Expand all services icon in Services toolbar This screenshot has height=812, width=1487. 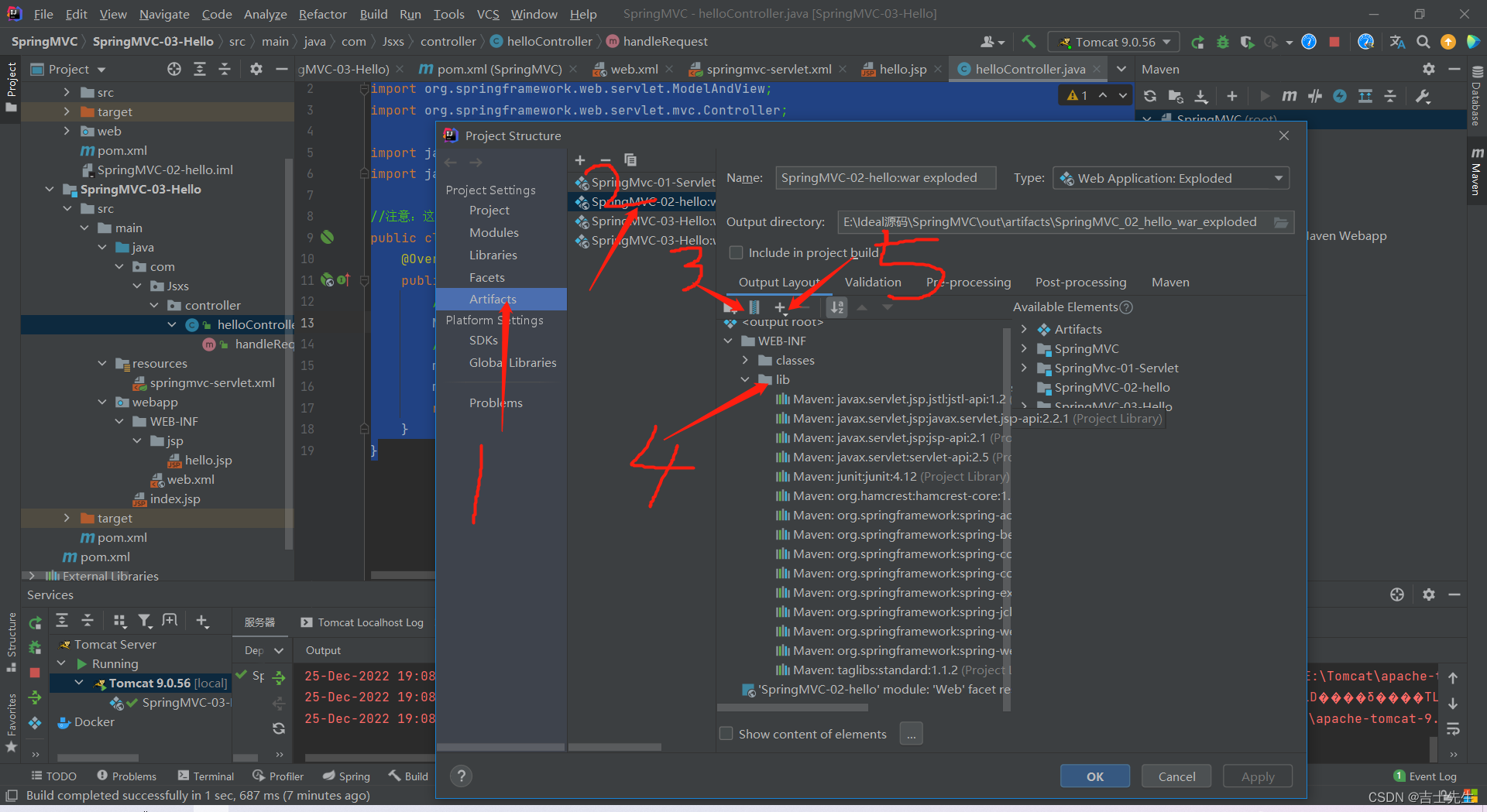coord(62,621)
